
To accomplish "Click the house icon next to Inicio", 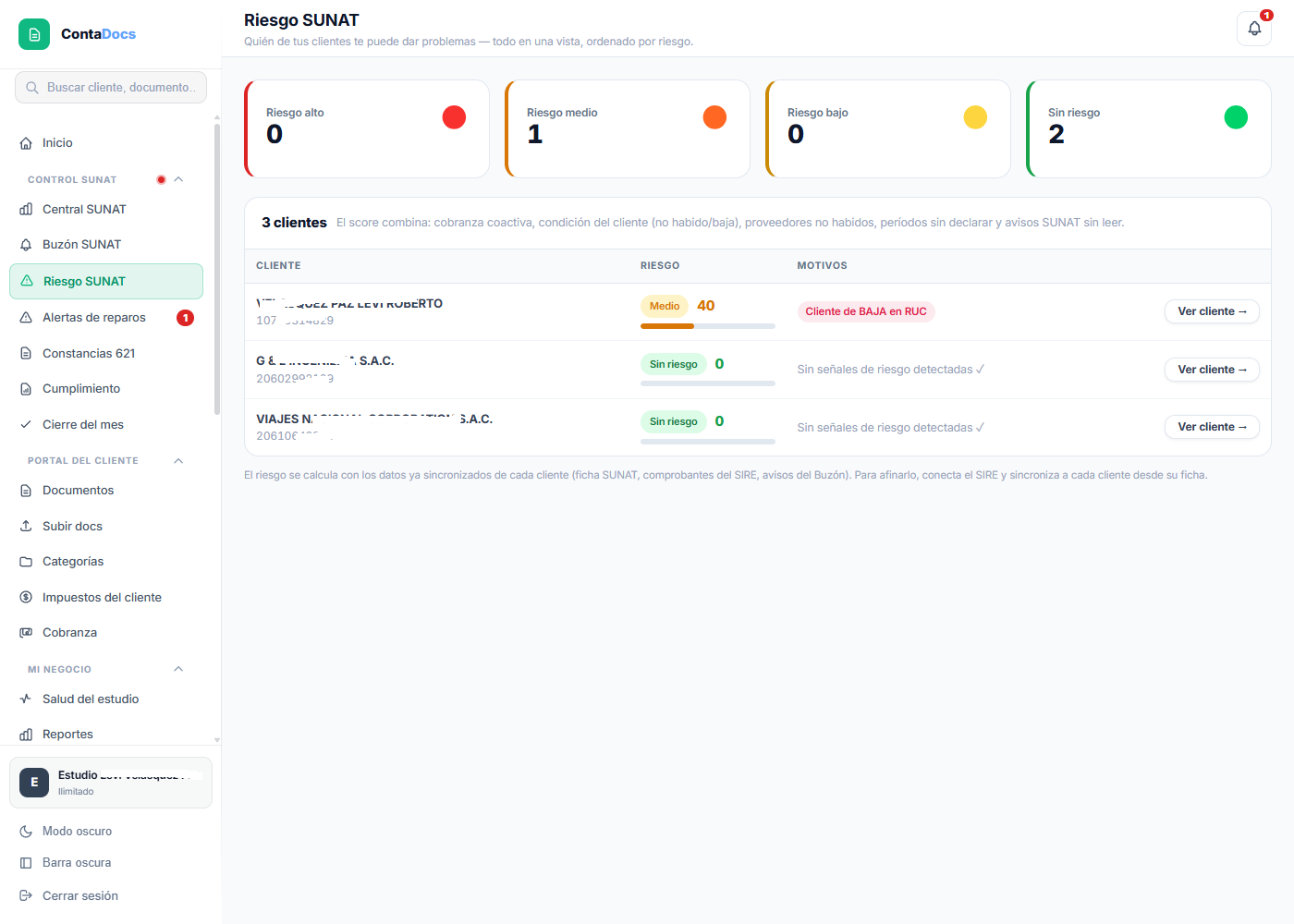I will [26, 143].
